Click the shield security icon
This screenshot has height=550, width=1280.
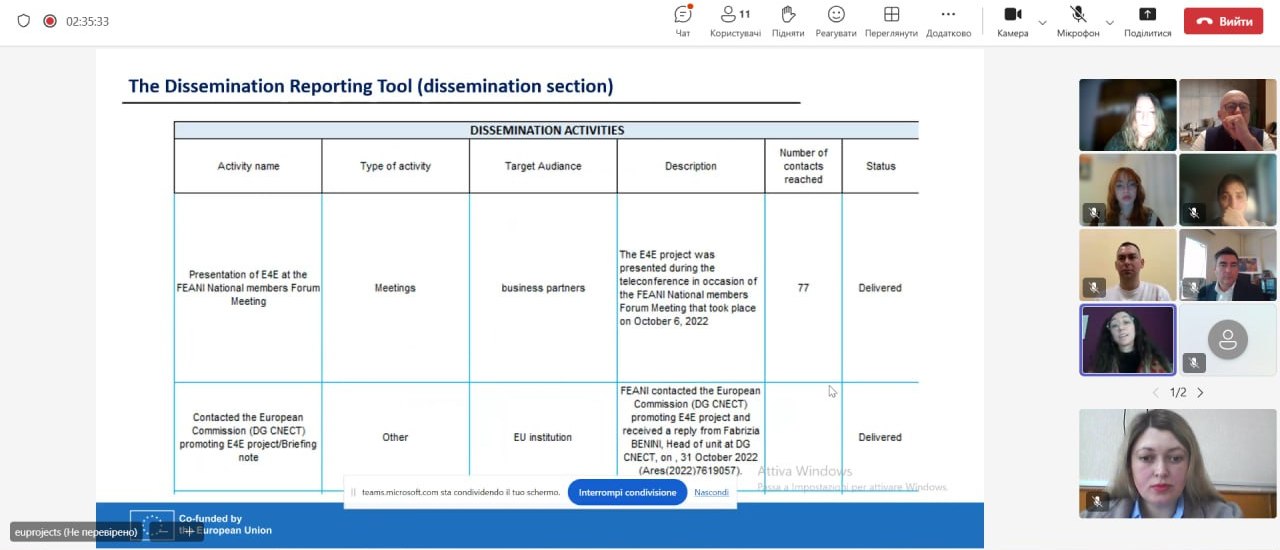coord(24,21)
